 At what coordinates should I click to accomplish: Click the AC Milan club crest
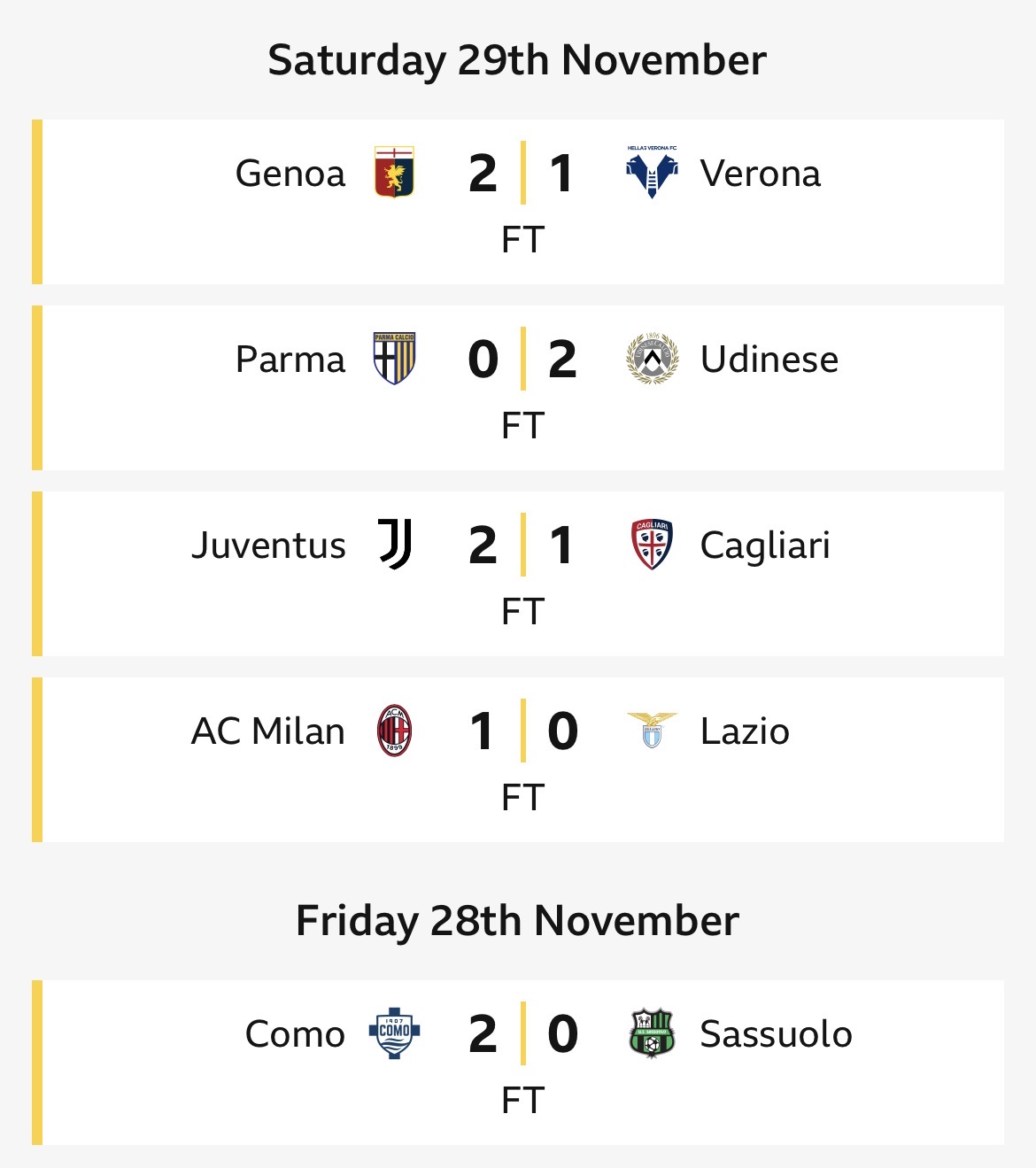[x=394, y=731]
